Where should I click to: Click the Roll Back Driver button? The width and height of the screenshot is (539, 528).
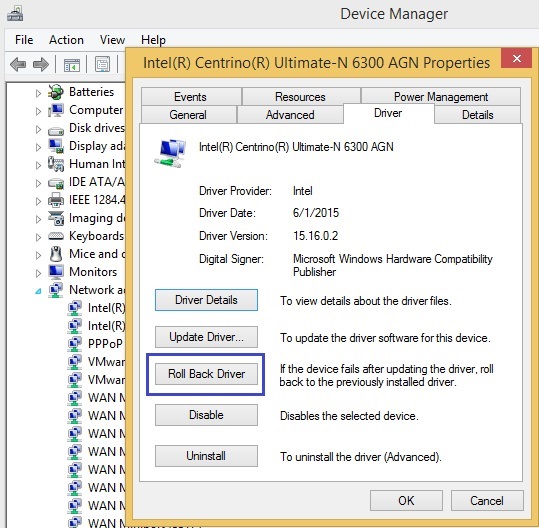[206, 374]
